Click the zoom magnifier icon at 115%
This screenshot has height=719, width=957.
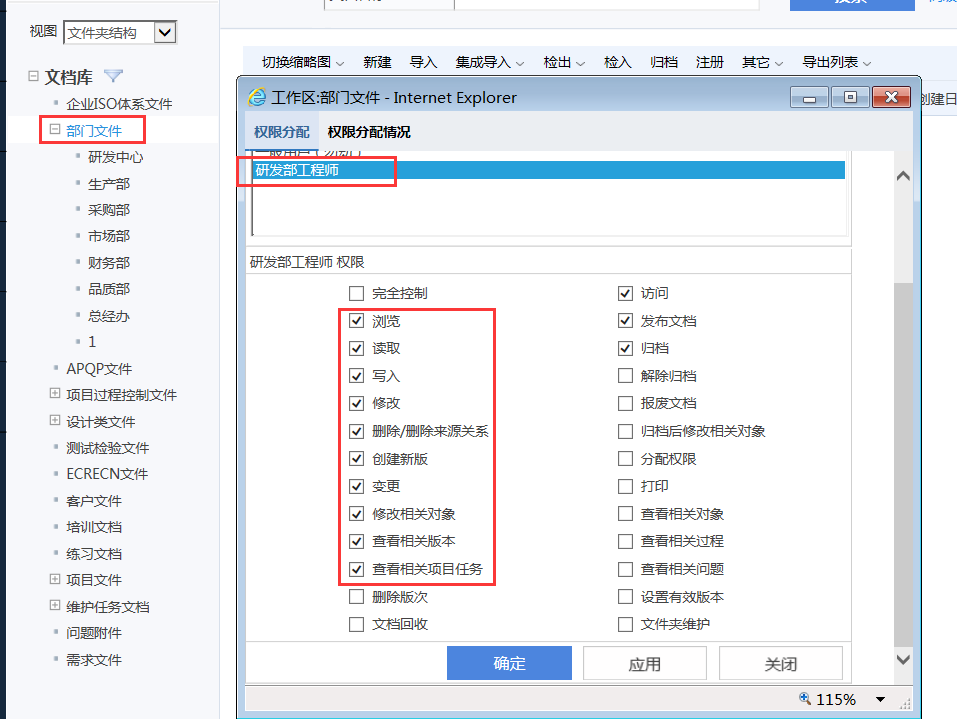tap(805, 698)
